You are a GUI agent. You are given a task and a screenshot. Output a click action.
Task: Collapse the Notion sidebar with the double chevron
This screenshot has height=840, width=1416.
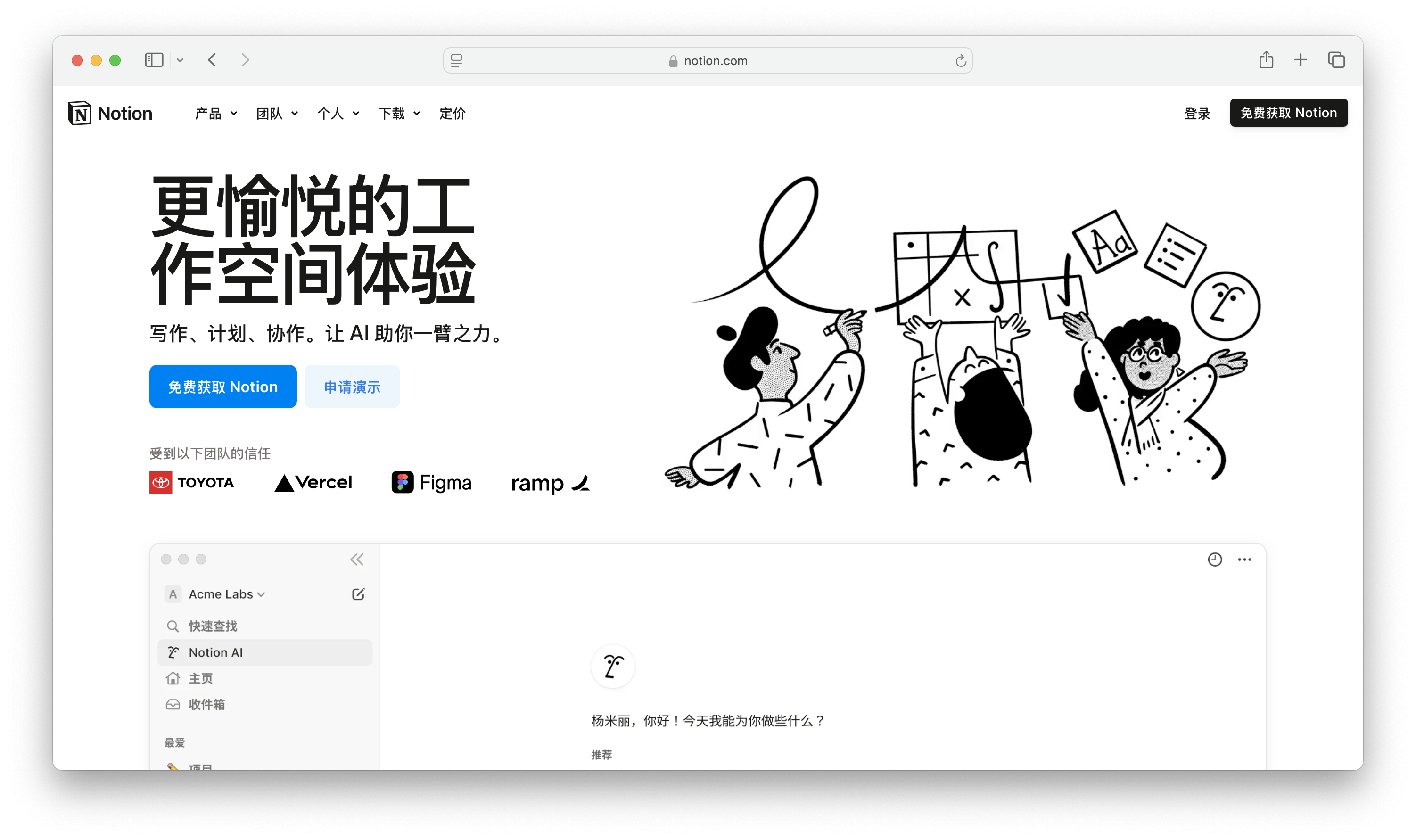(x=356, y=560)
